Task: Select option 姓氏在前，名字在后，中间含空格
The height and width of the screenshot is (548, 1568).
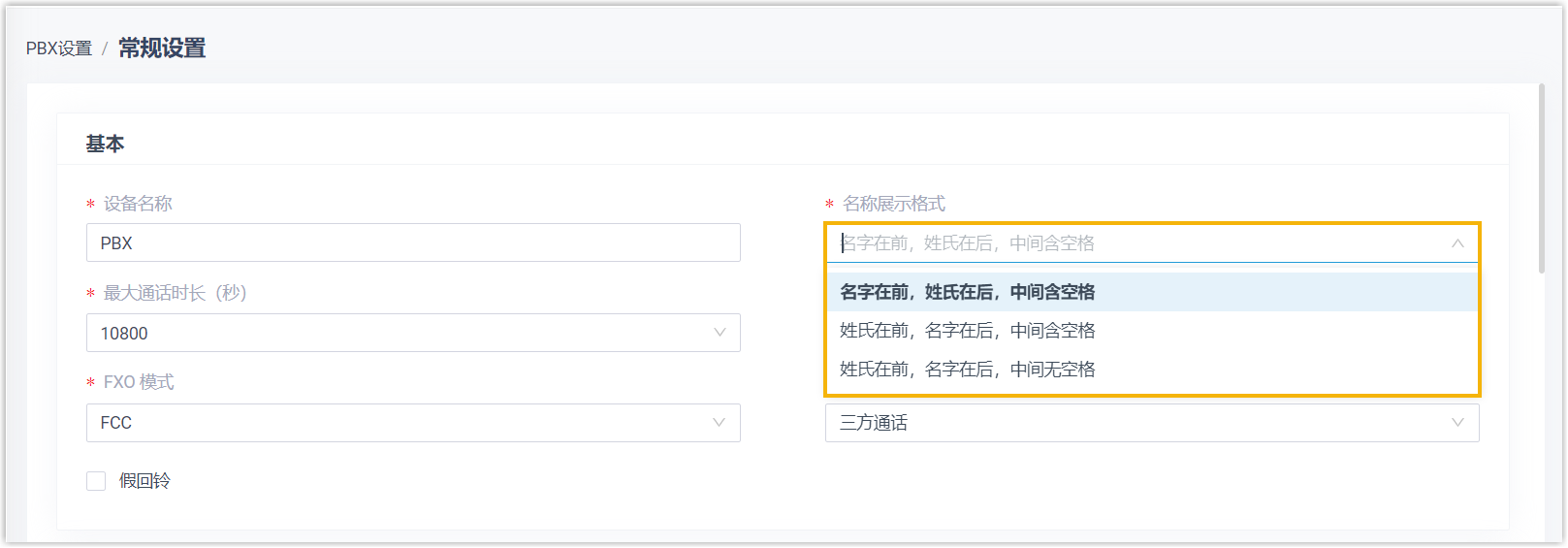Action: pos(967,331)
